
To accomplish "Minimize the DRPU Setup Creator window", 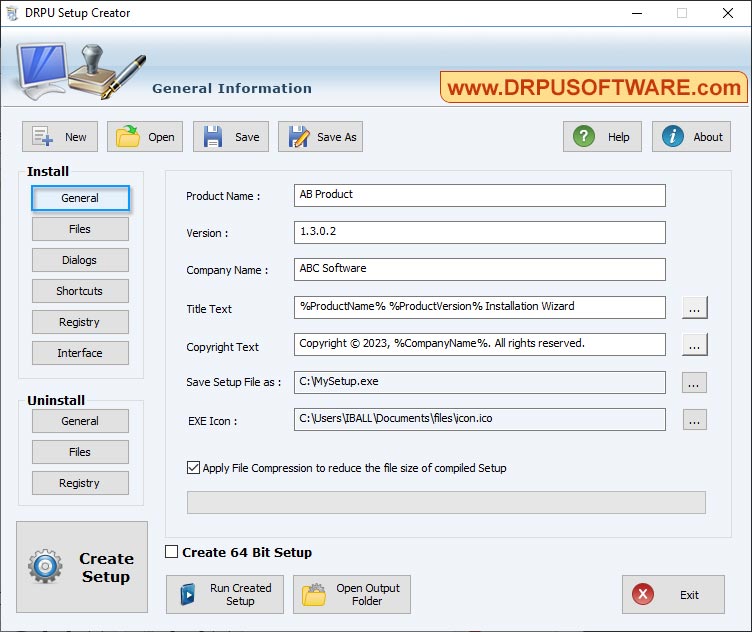I will [x=637, y=13].
